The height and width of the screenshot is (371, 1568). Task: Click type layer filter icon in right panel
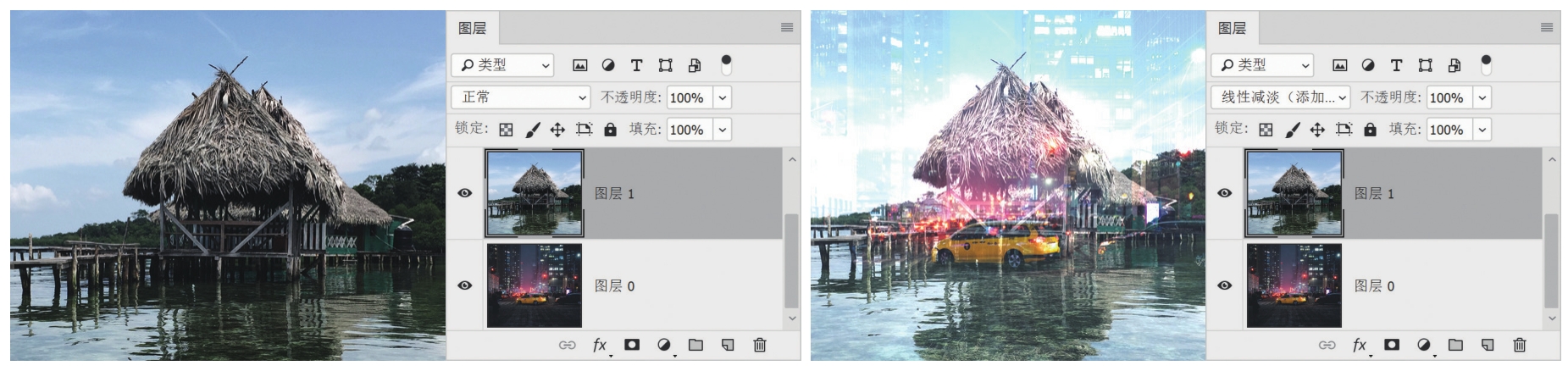pyautogui.click(x=1396, y=65)
